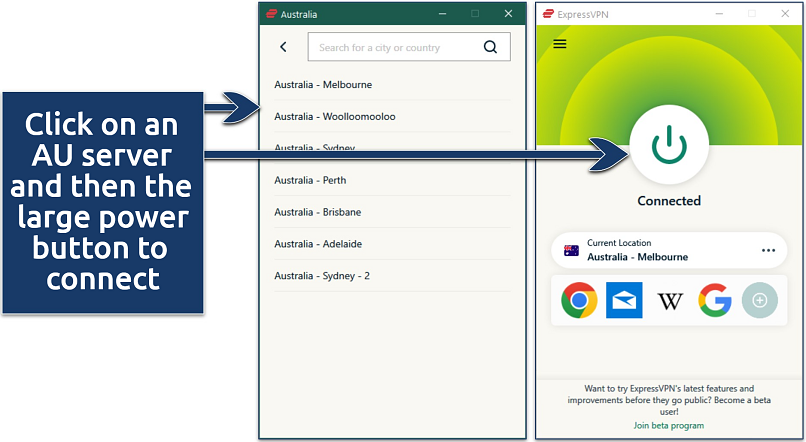This screenshot has width=806, height=442.
Task: Choose Australia - Brisbane location
Action: click(392, 212)
